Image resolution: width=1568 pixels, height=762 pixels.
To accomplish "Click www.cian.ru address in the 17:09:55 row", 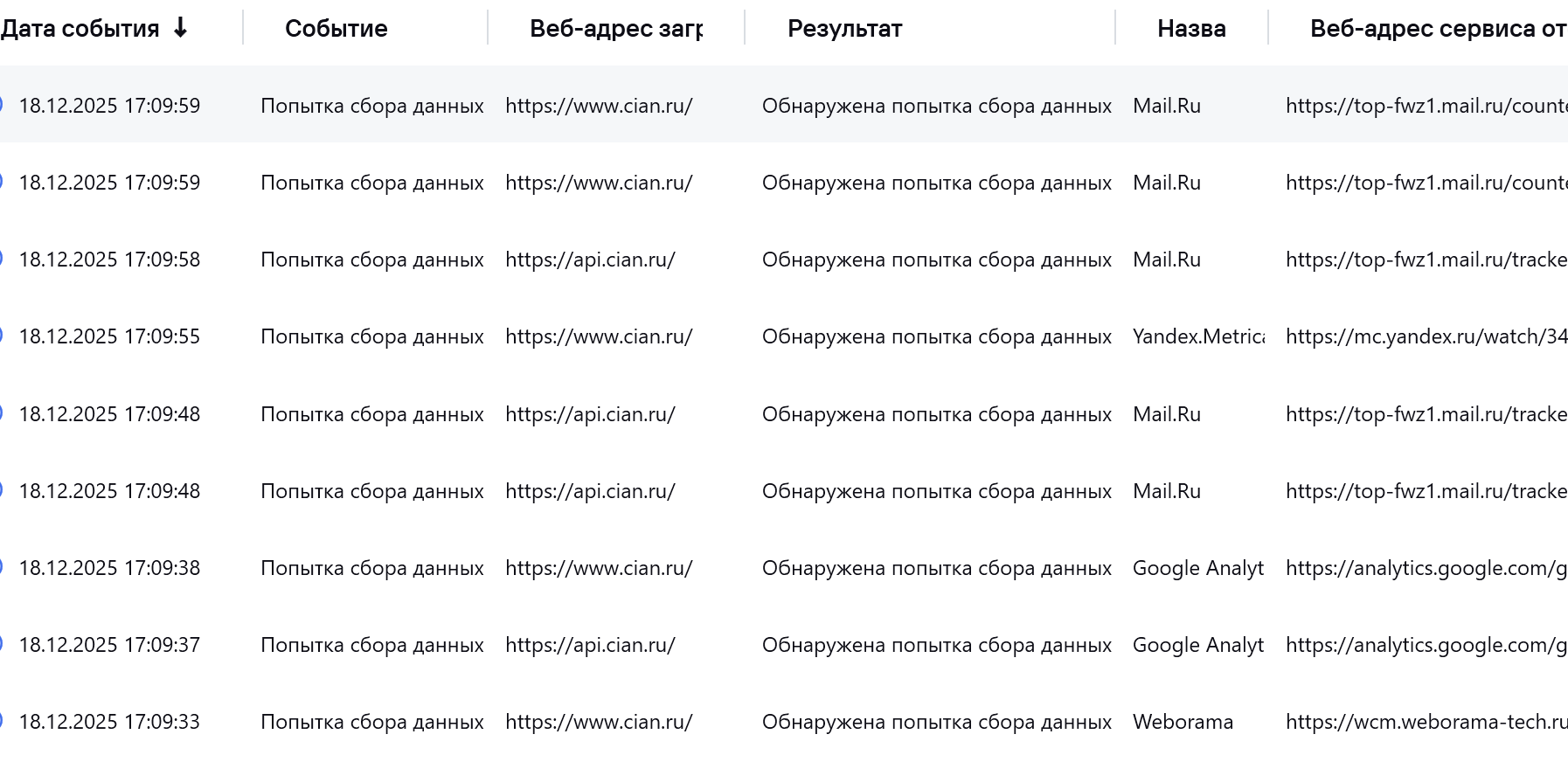I will tap(599, 336).
